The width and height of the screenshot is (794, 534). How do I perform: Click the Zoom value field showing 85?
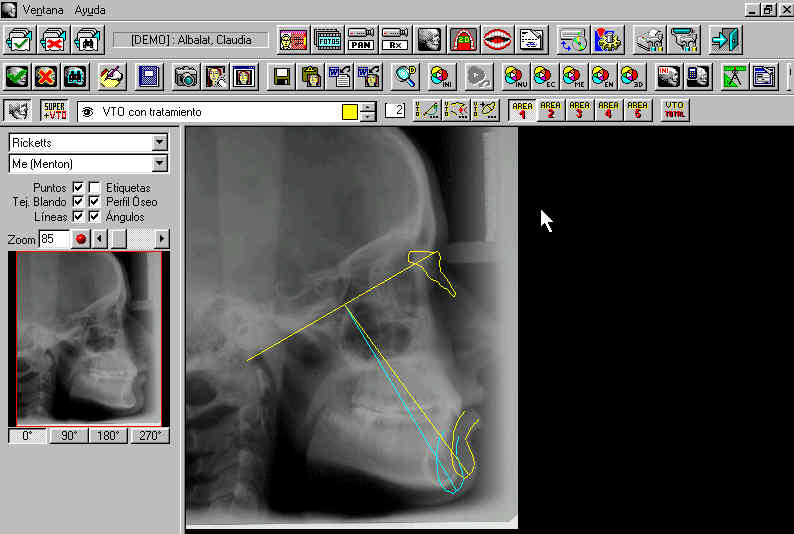tap(54, 239)
